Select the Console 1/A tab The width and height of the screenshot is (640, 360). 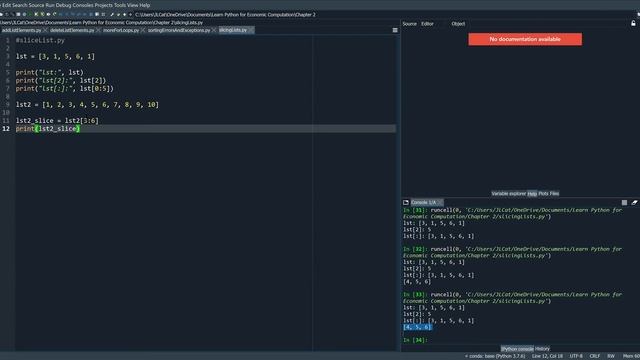[x=423, y=202]
